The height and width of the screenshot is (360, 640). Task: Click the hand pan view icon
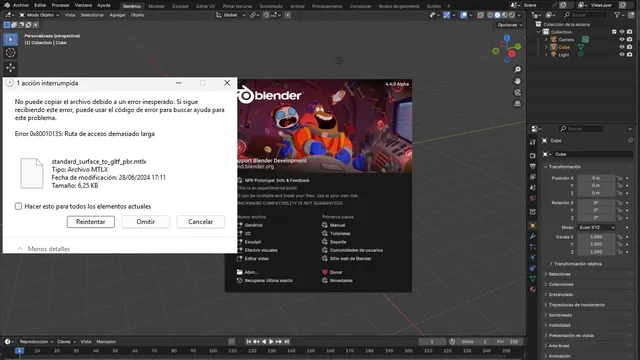517,81
